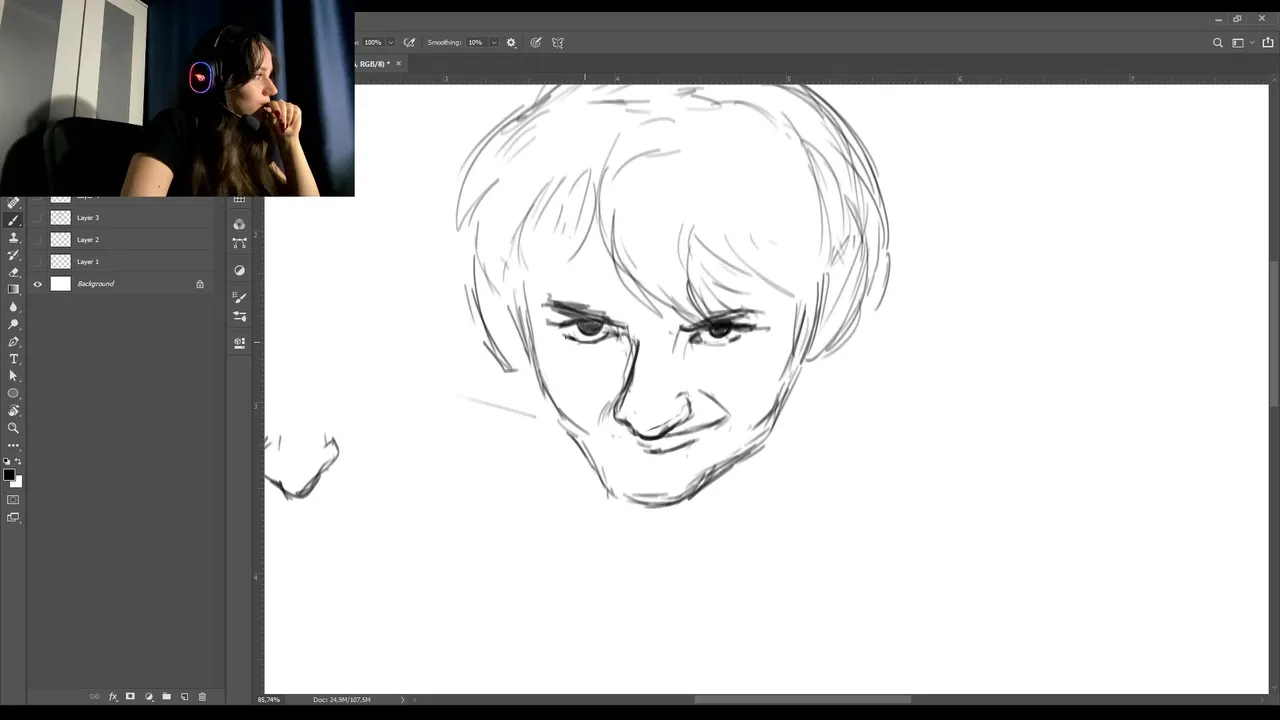1280x720 pixels.
Task: Hide the Background layer
Action: point(38,284)
